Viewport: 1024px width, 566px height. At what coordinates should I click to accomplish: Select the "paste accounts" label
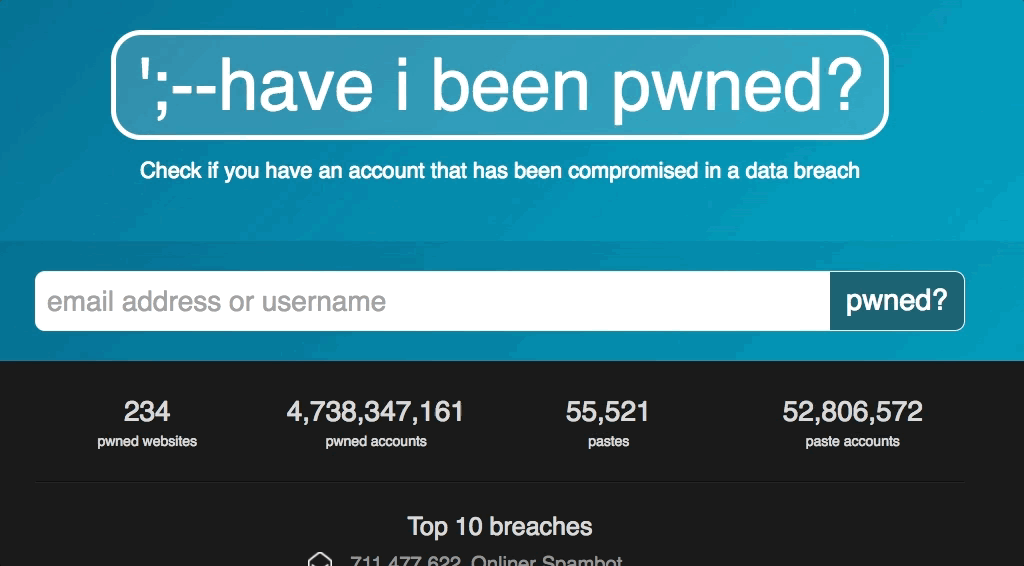click(x=852, y=441)
